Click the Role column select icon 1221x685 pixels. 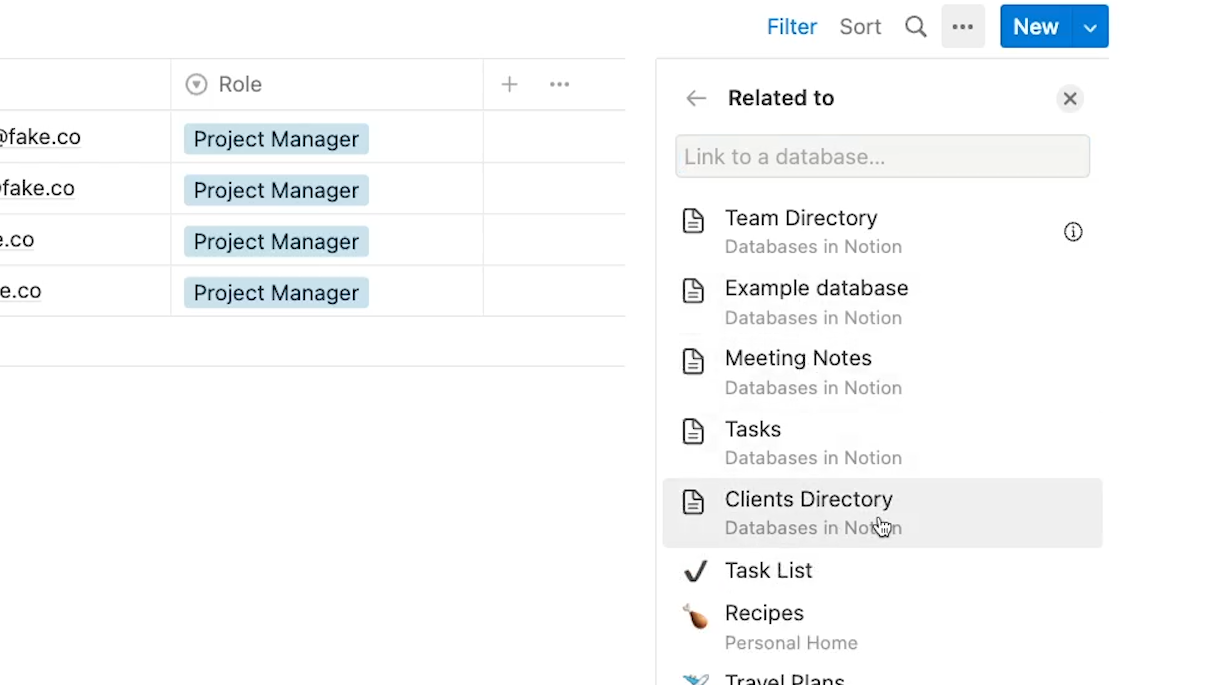[196, 85]
